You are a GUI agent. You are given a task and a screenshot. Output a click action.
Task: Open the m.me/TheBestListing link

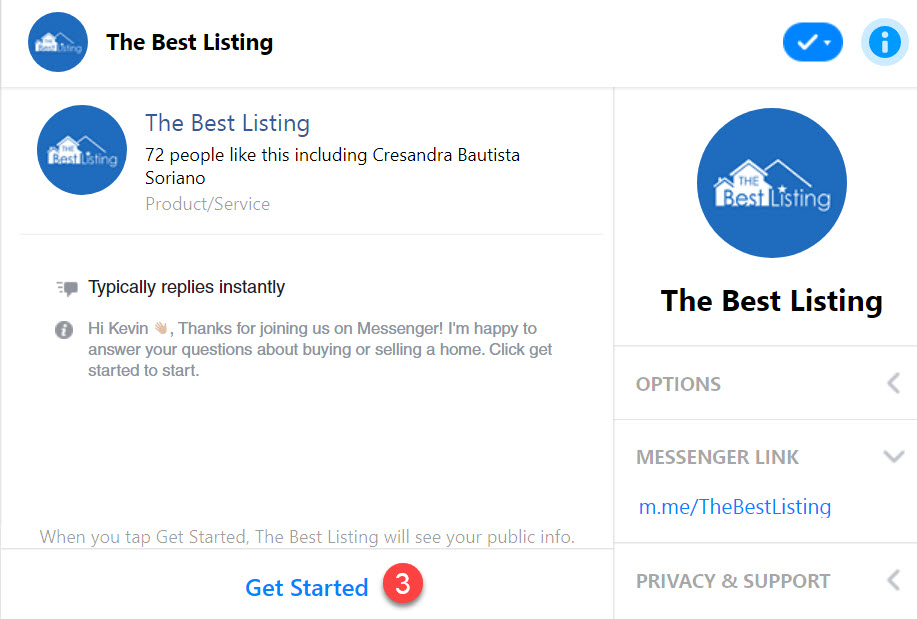tap(735, 507)
